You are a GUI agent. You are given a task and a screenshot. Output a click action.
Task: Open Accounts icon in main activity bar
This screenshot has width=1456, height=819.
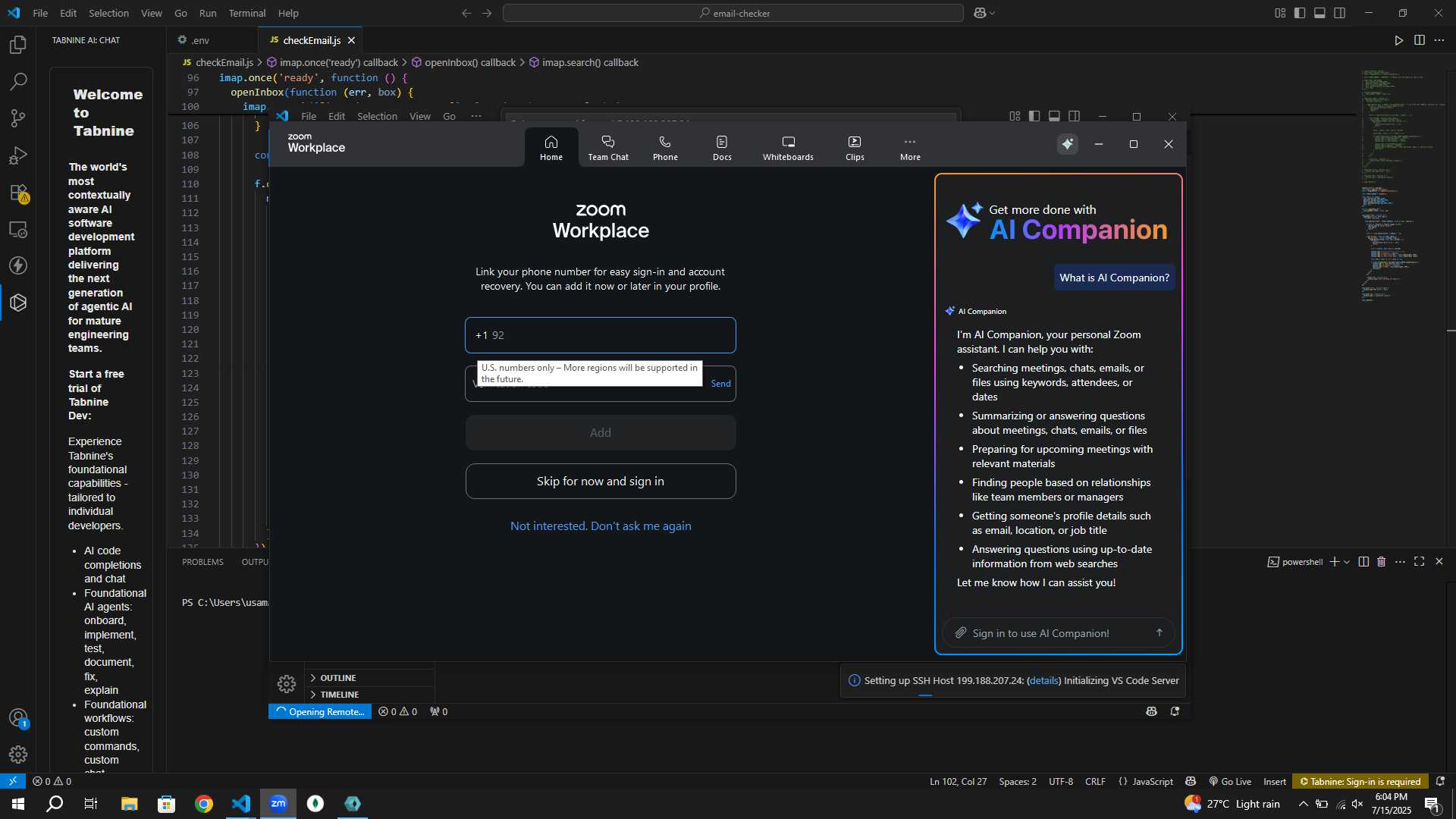(18, 717)
